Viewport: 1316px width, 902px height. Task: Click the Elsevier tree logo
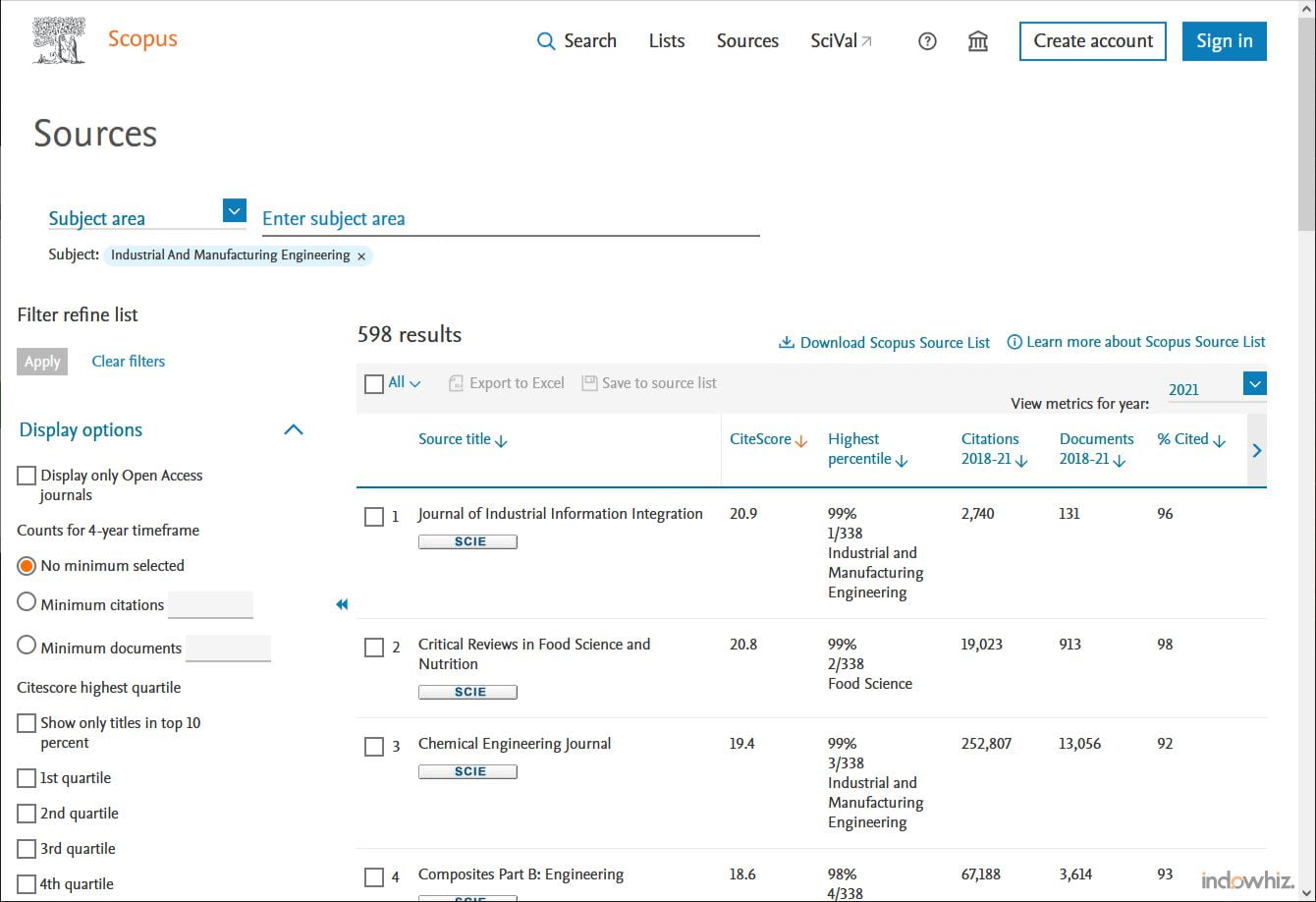(x=59, y=40)
